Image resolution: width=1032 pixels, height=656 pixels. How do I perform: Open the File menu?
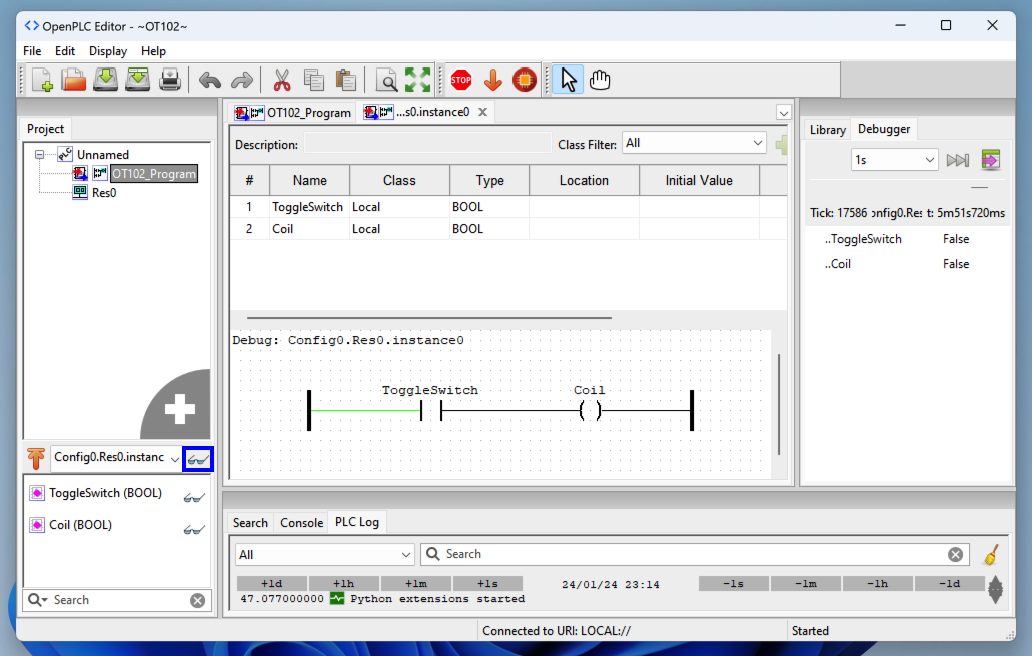tap(32, 51)
